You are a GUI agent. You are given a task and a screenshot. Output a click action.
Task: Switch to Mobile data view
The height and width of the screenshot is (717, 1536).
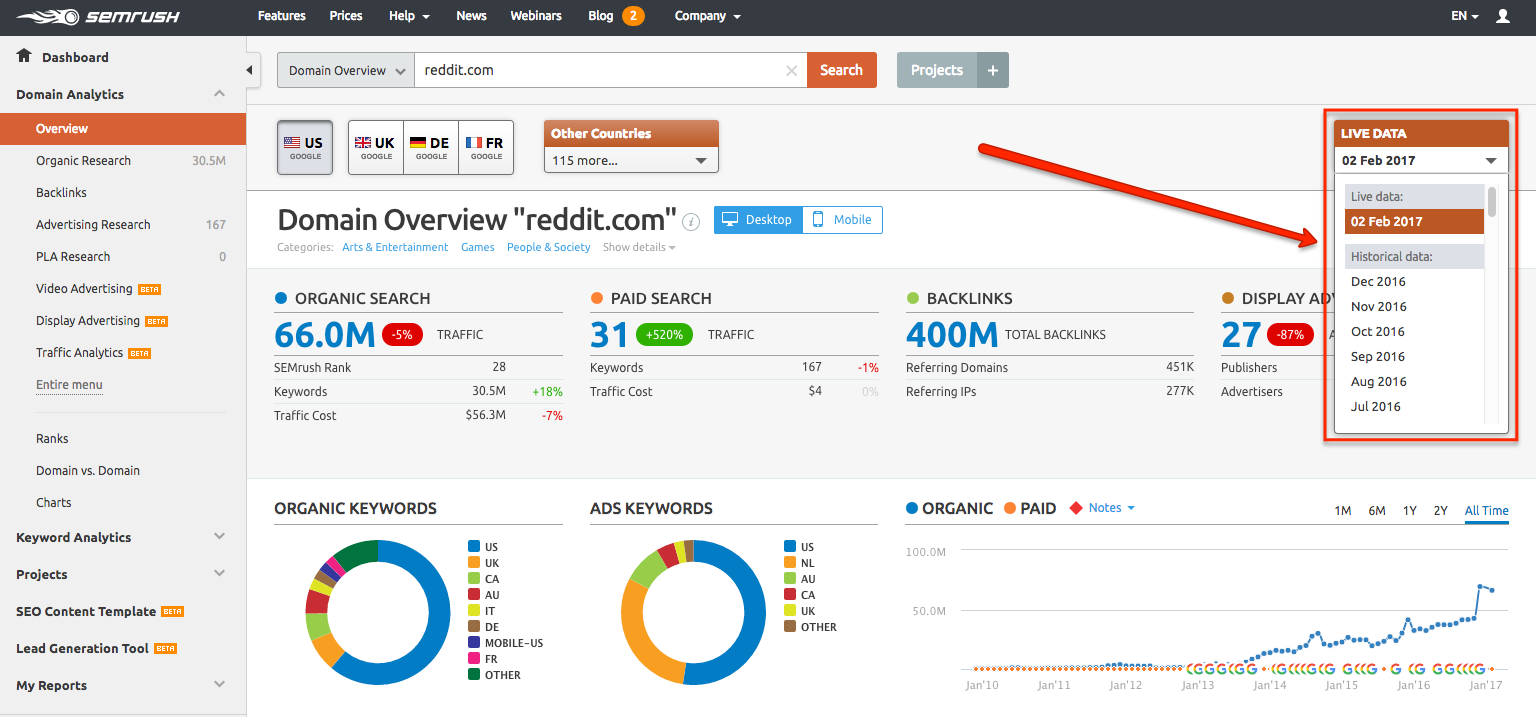point(842,220)
